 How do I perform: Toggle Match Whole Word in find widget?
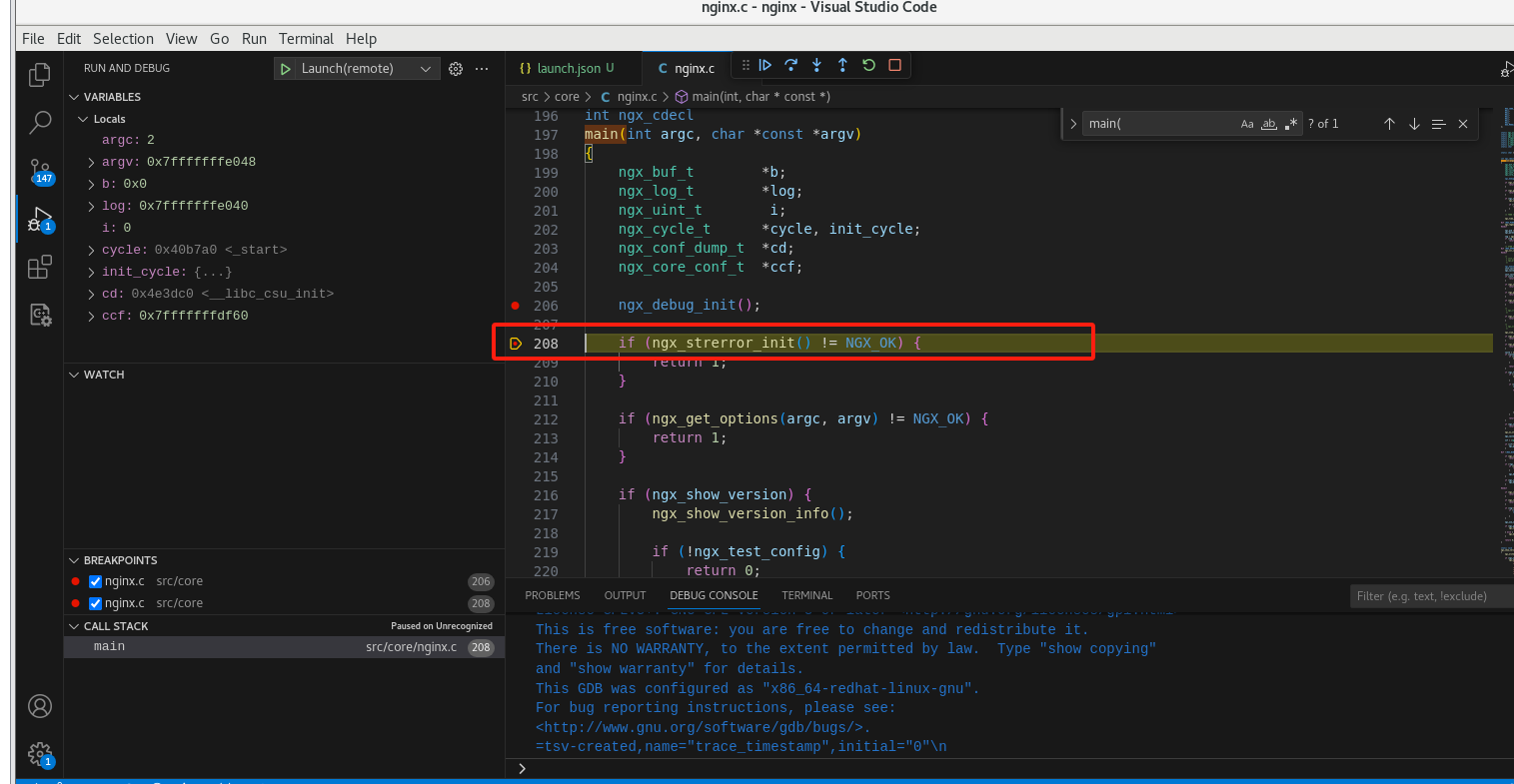pyautogui.click(x=1269, y=124)
